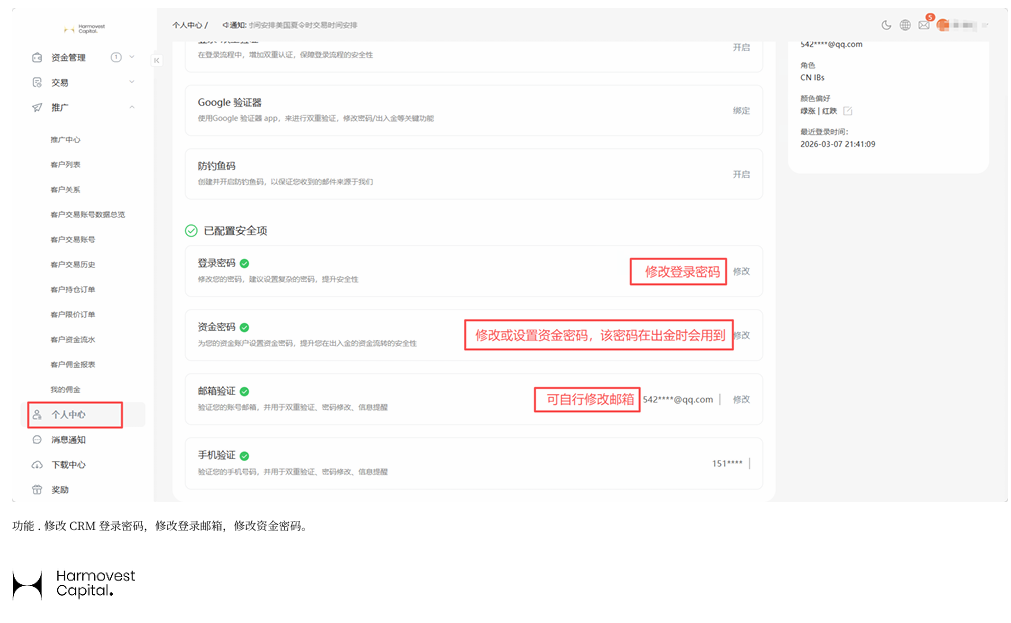This screenshot has height=623, width=1011.
Task: Click 修改 for 邮箱验证
Action: 741,400
